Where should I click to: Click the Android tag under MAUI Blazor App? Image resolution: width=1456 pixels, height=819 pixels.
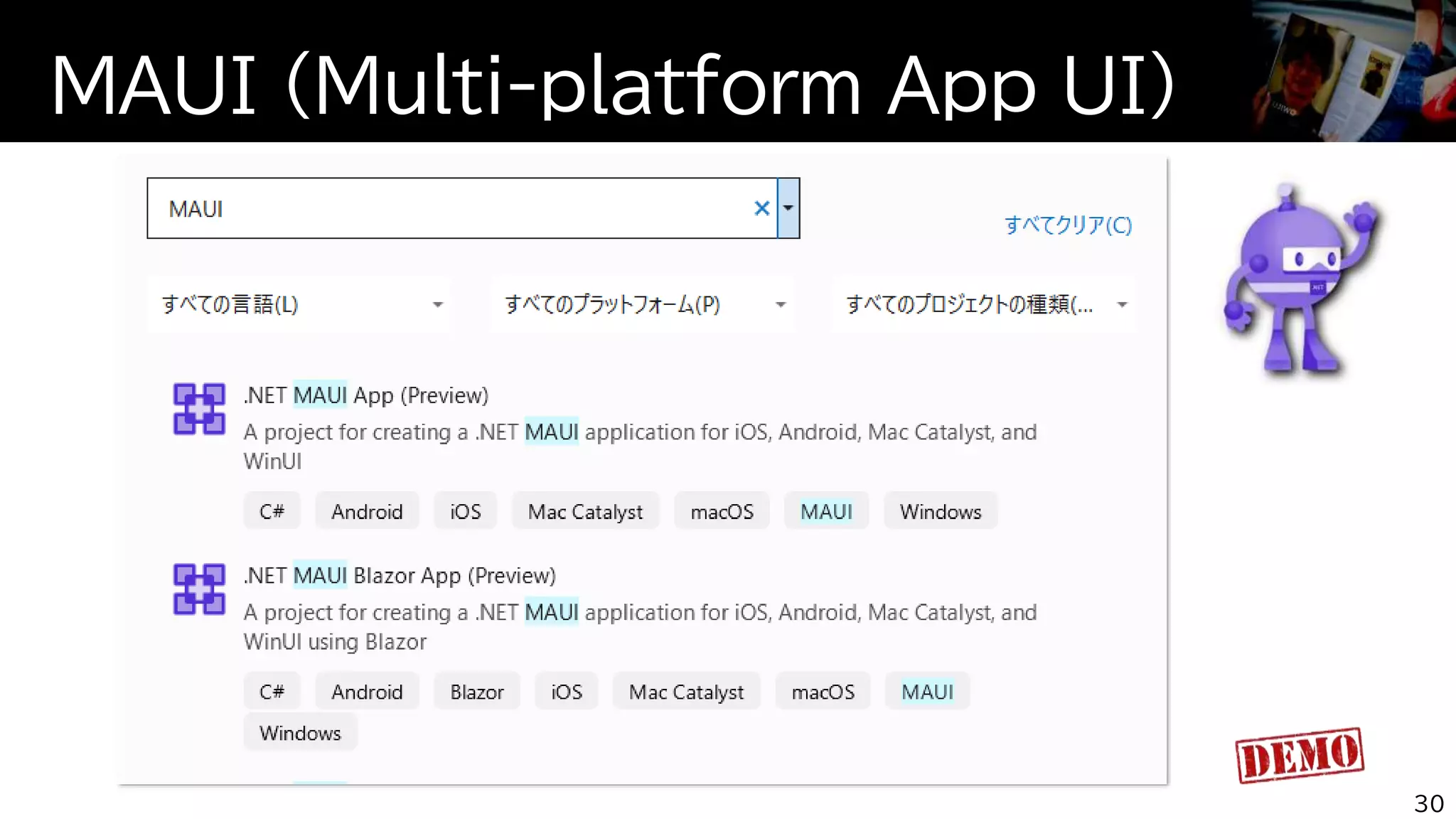(367, 692)
